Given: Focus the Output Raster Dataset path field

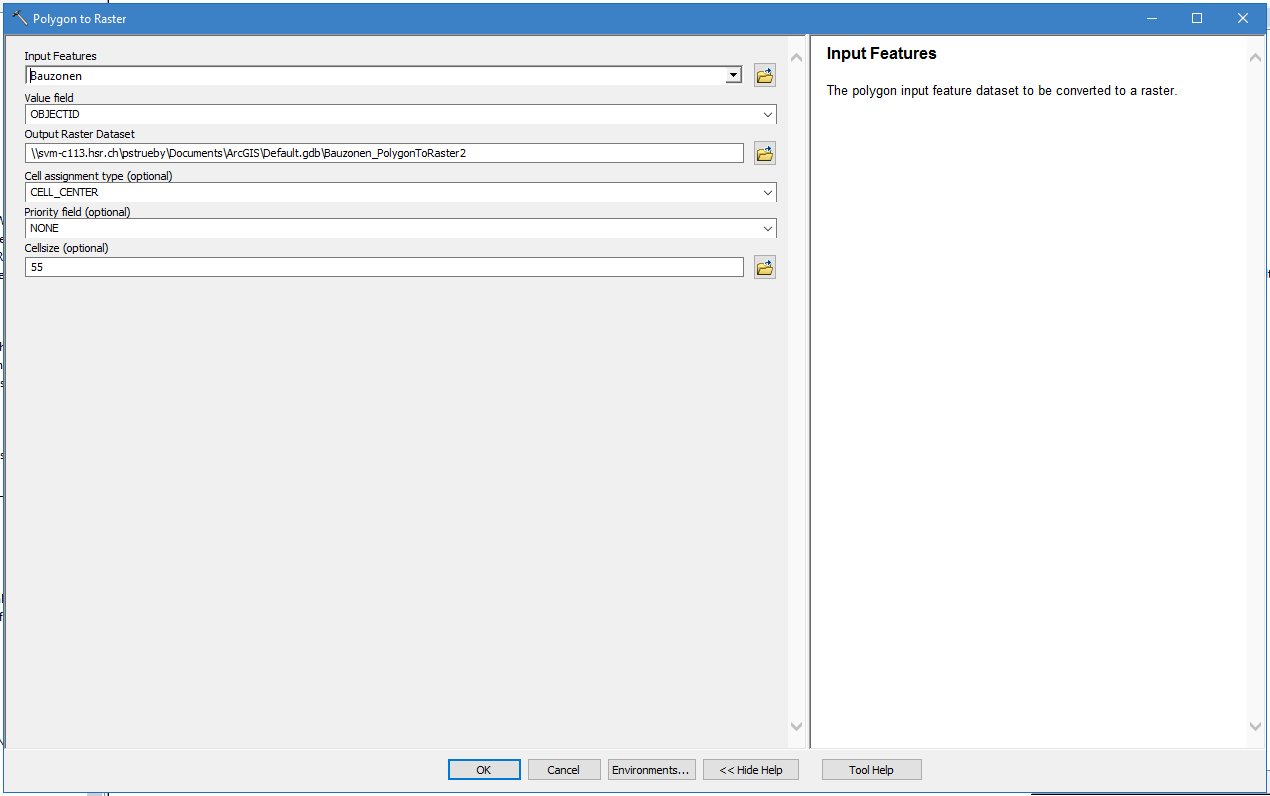Looking at the screenshot, I should (384, 153).
